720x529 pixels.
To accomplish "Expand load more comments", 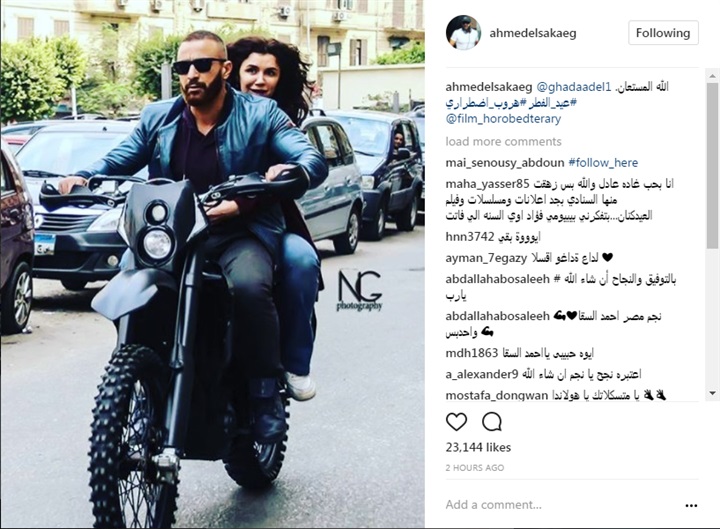I will pos(503,141).
